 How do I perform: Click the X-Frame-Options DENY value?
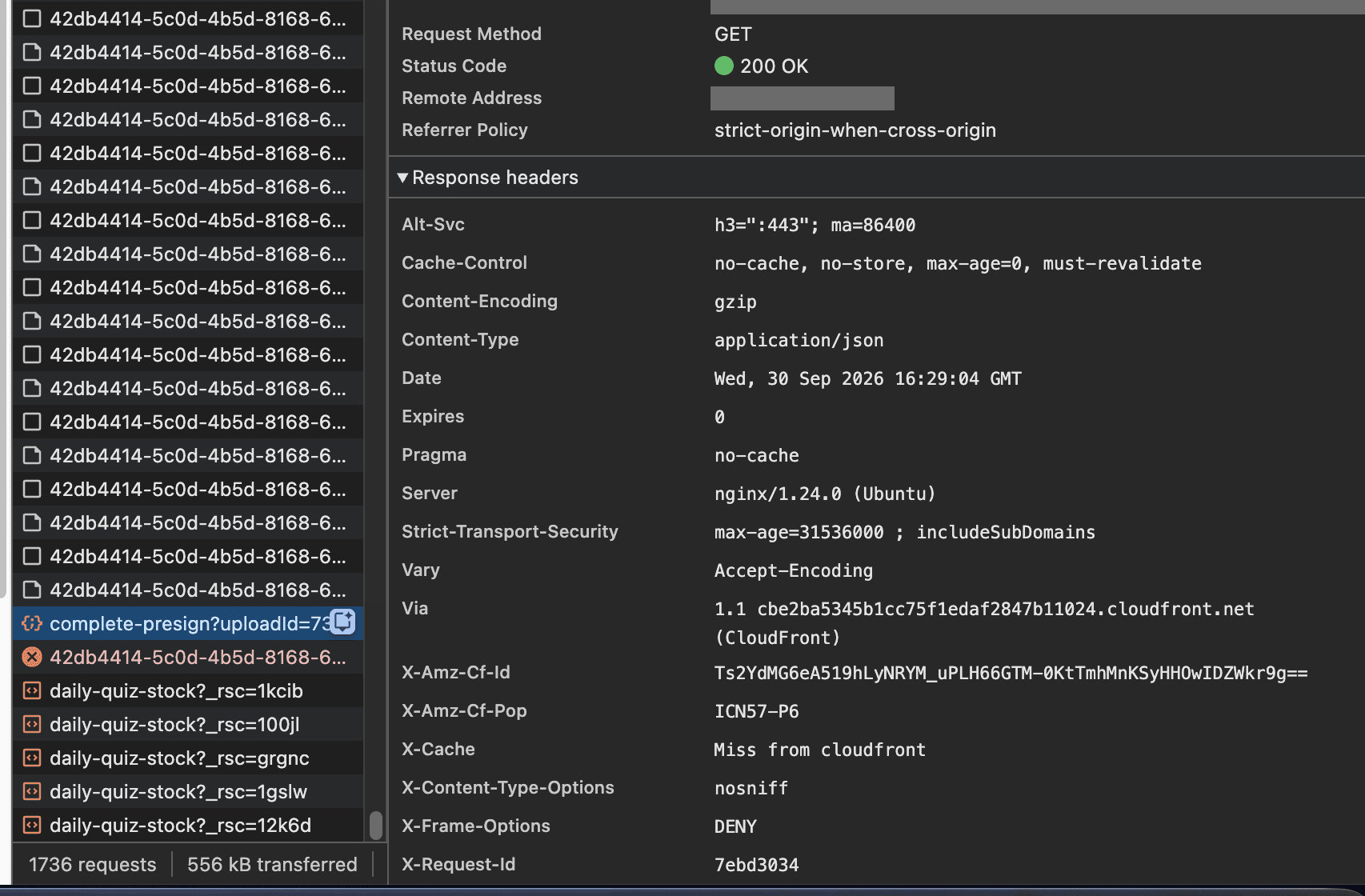click(x=735, y=826)
